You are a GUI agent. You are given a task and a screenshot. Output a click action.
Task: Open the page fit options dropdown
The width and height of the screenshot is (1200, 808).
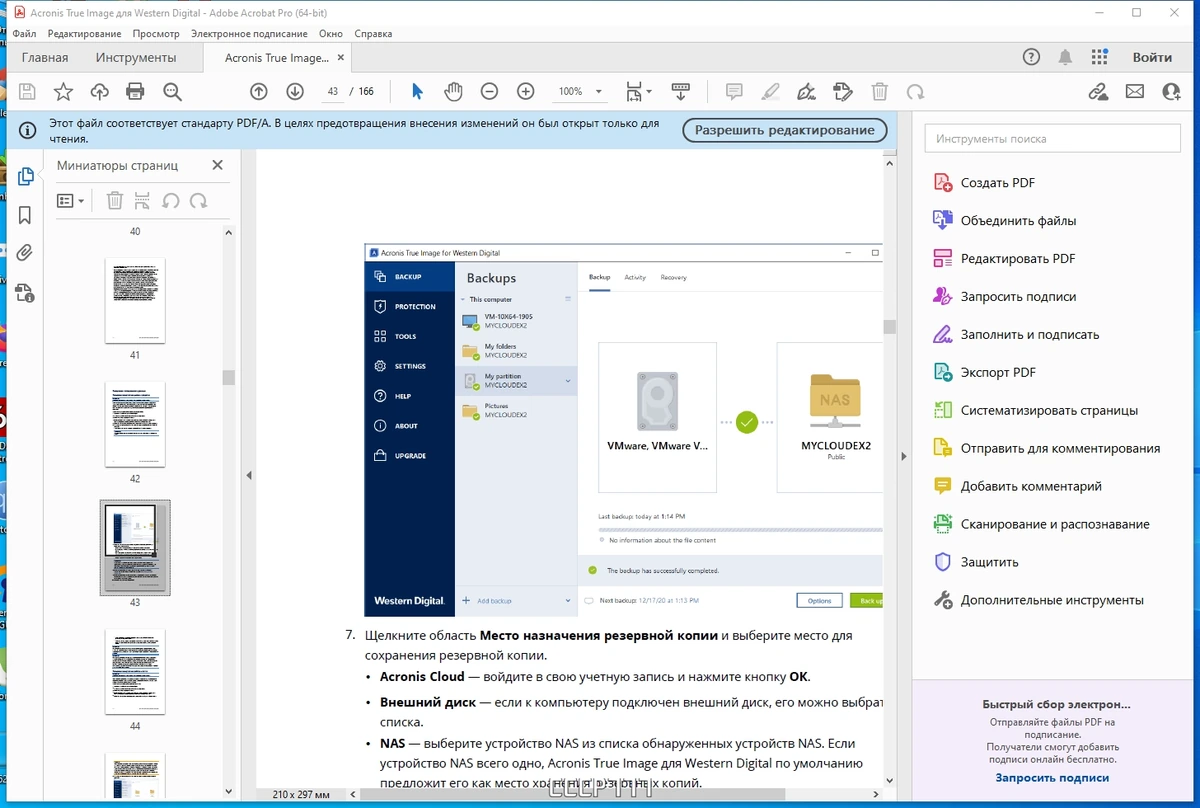(638, 92)
